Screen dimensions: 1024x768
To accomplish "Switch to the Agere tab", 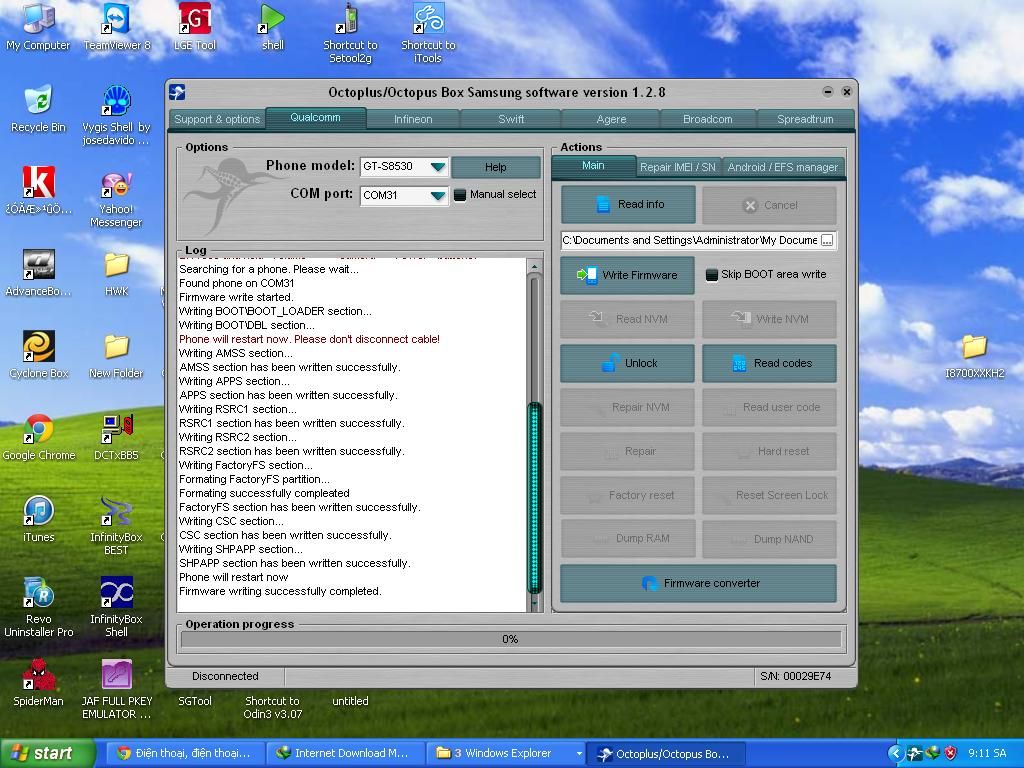I will coord(611,119).
